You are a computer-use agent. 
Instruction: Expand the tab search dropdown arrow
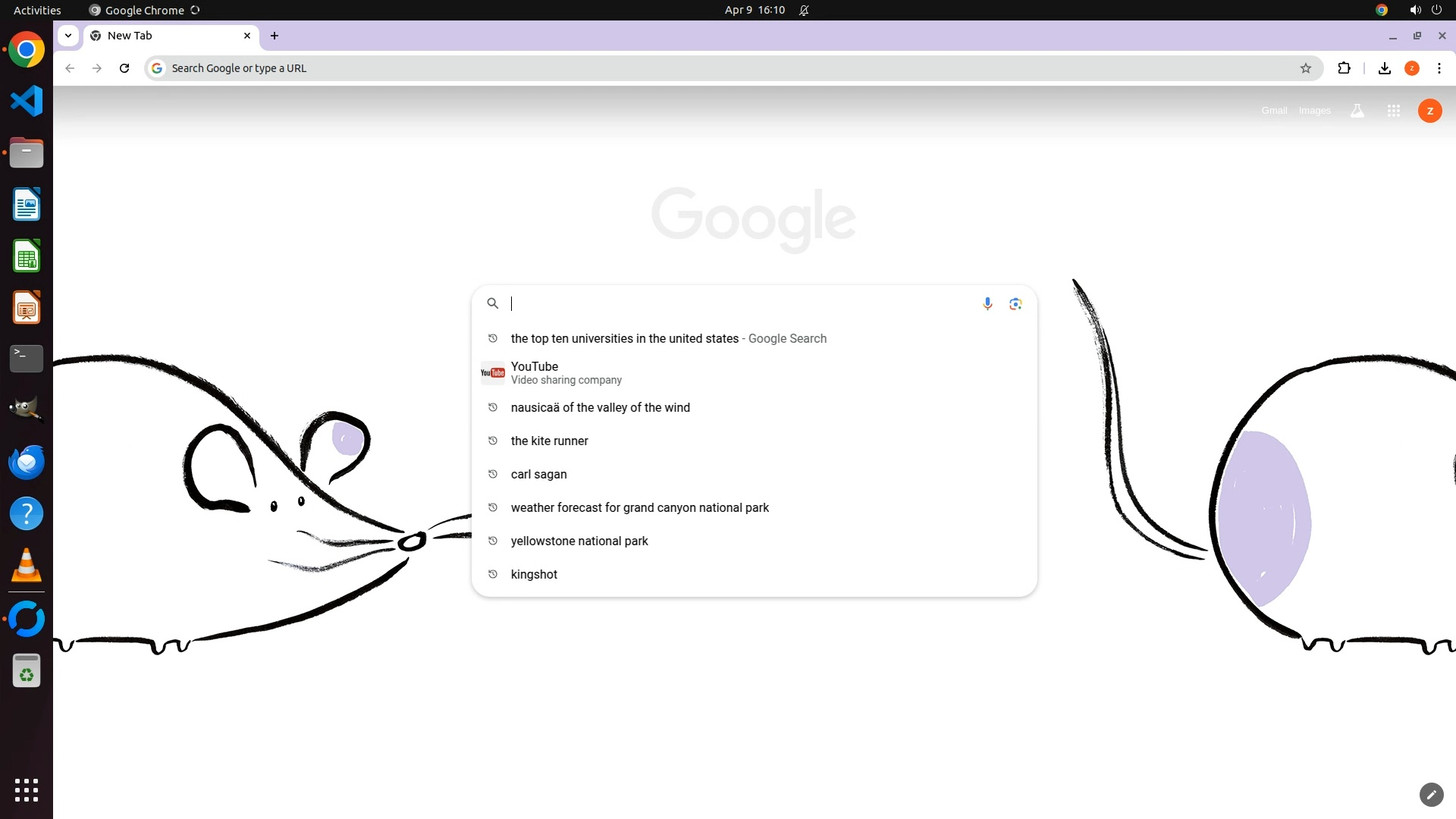point(68,36)
